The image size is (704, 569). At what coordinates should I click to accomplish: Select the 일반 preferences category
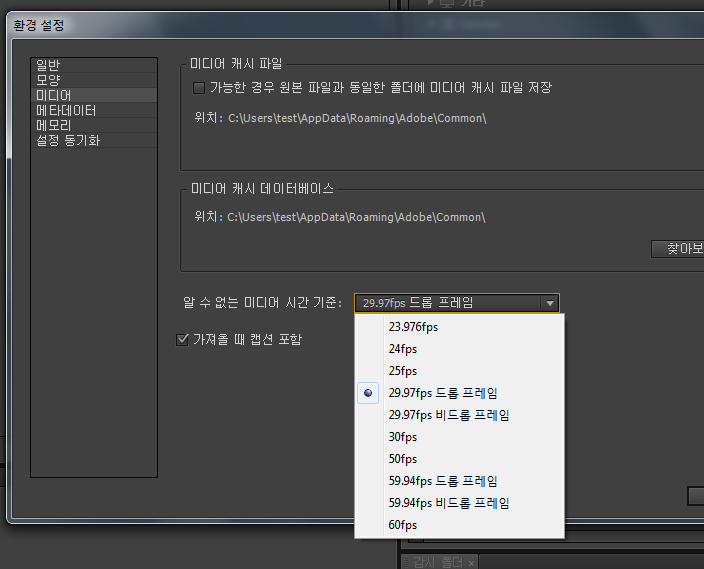pyautogui.click(x=94, y=65)
